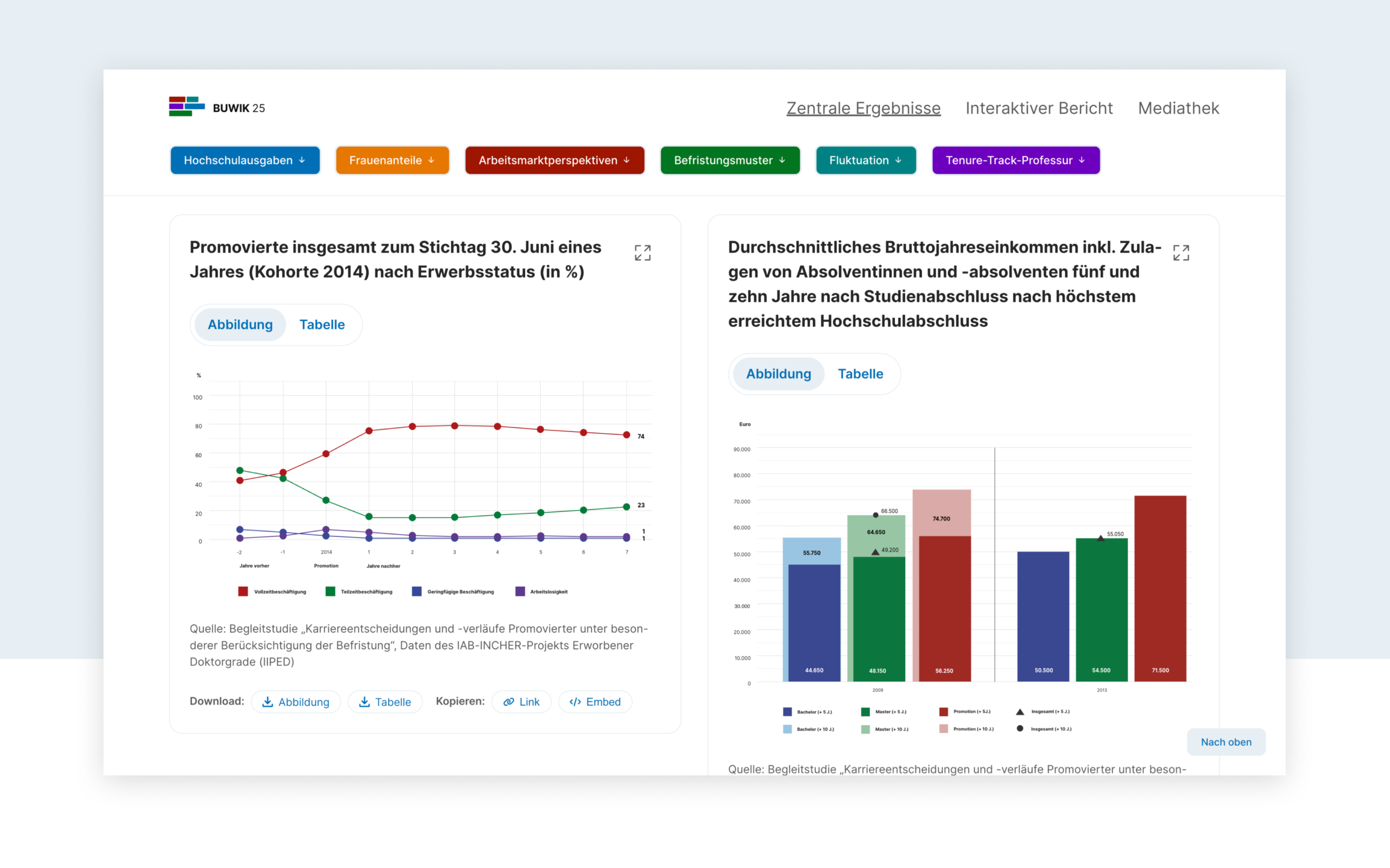Copy the Embed code
This screenshot has width=1390, height=868.
[595, 701]
